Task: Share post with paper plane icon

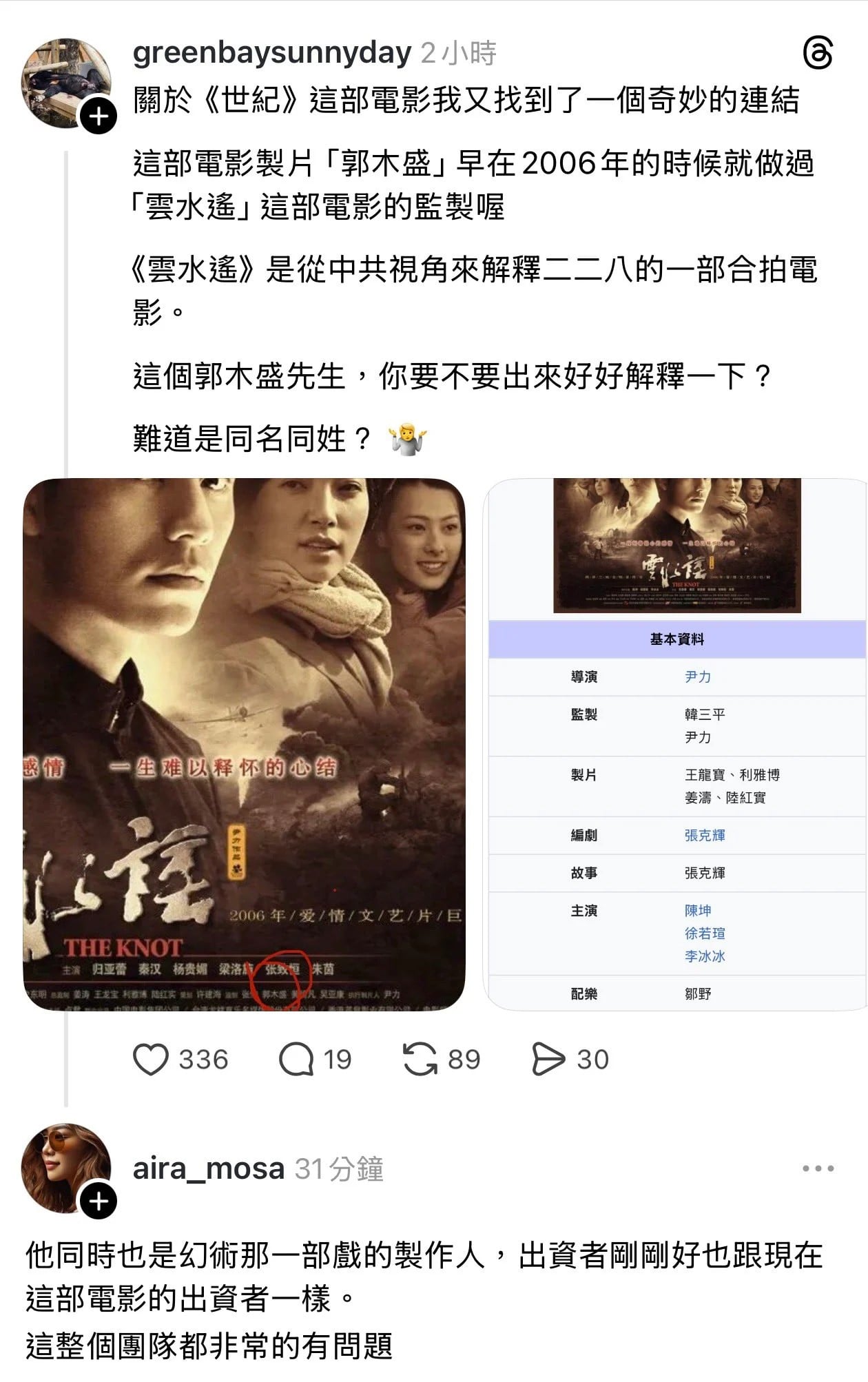Action: coord(548,1060)
